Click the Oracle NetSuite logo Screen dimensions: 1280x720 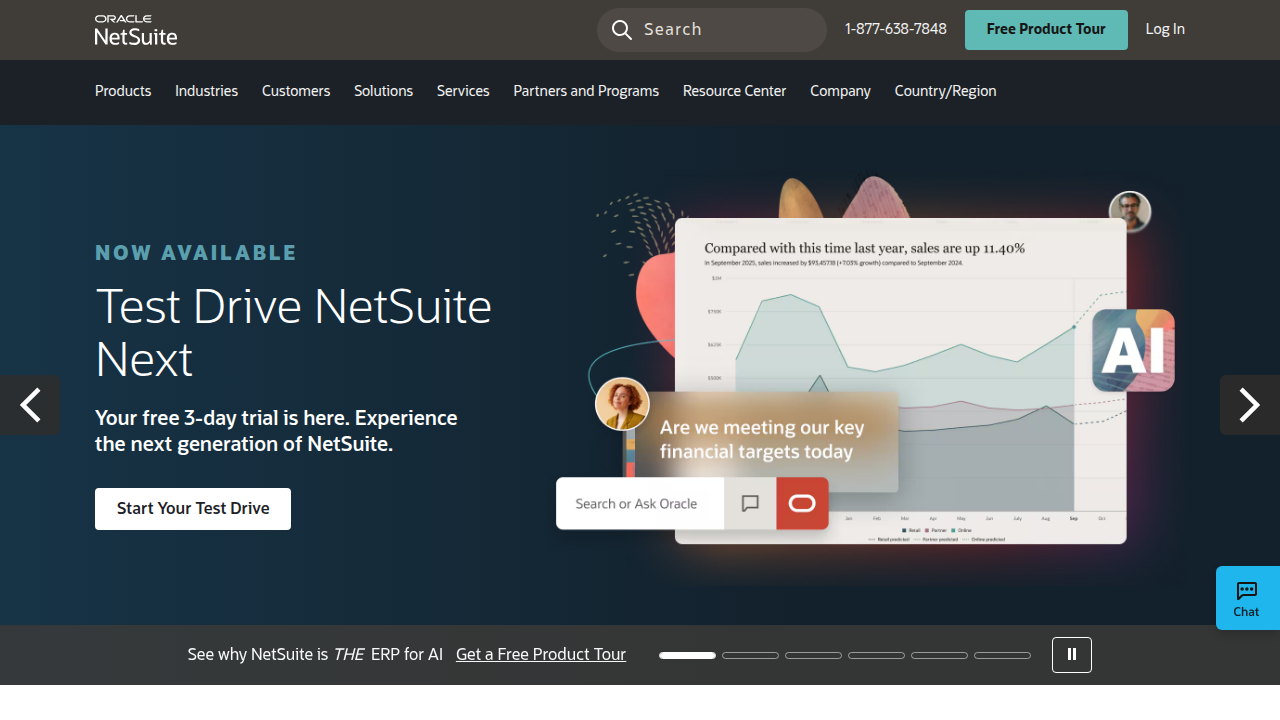coord(136,30)
